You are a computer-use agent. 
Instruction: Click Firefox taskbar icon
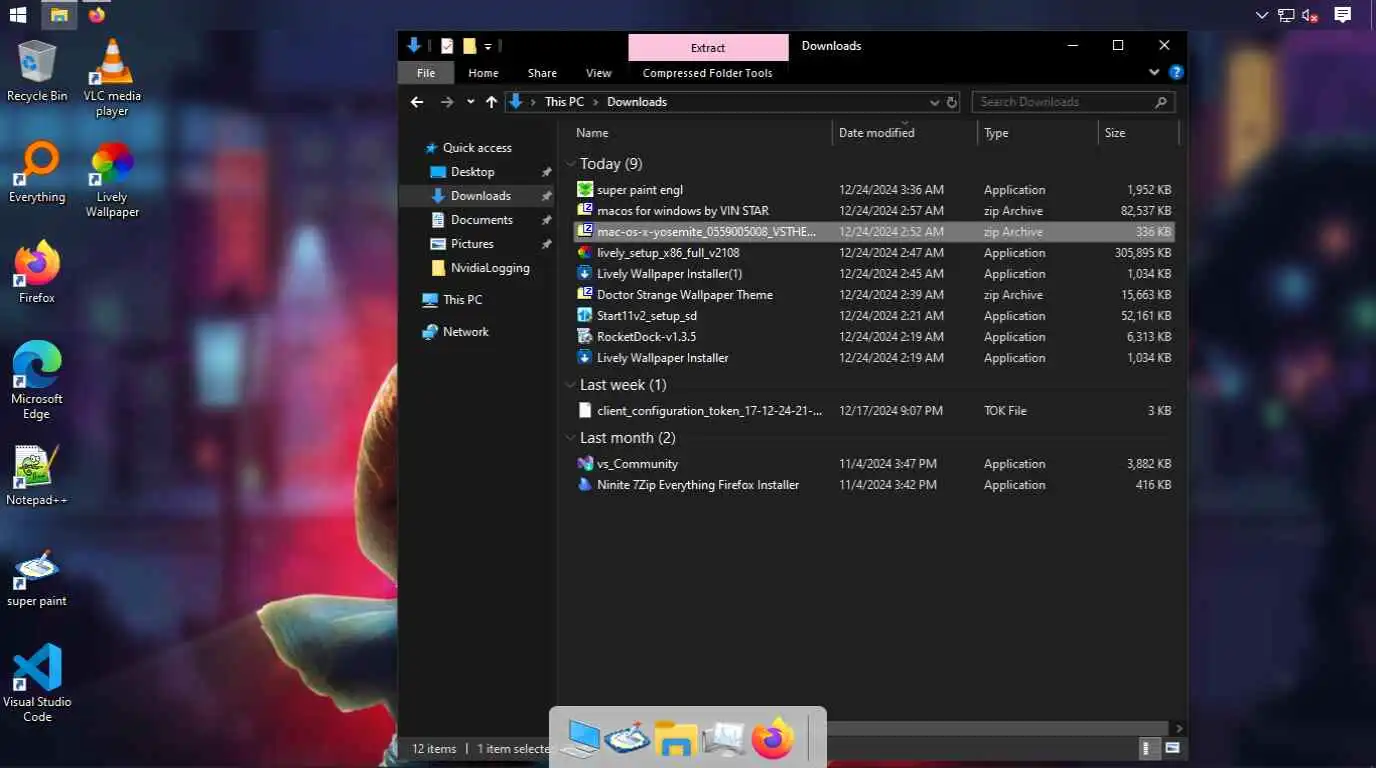pos(97,15)
